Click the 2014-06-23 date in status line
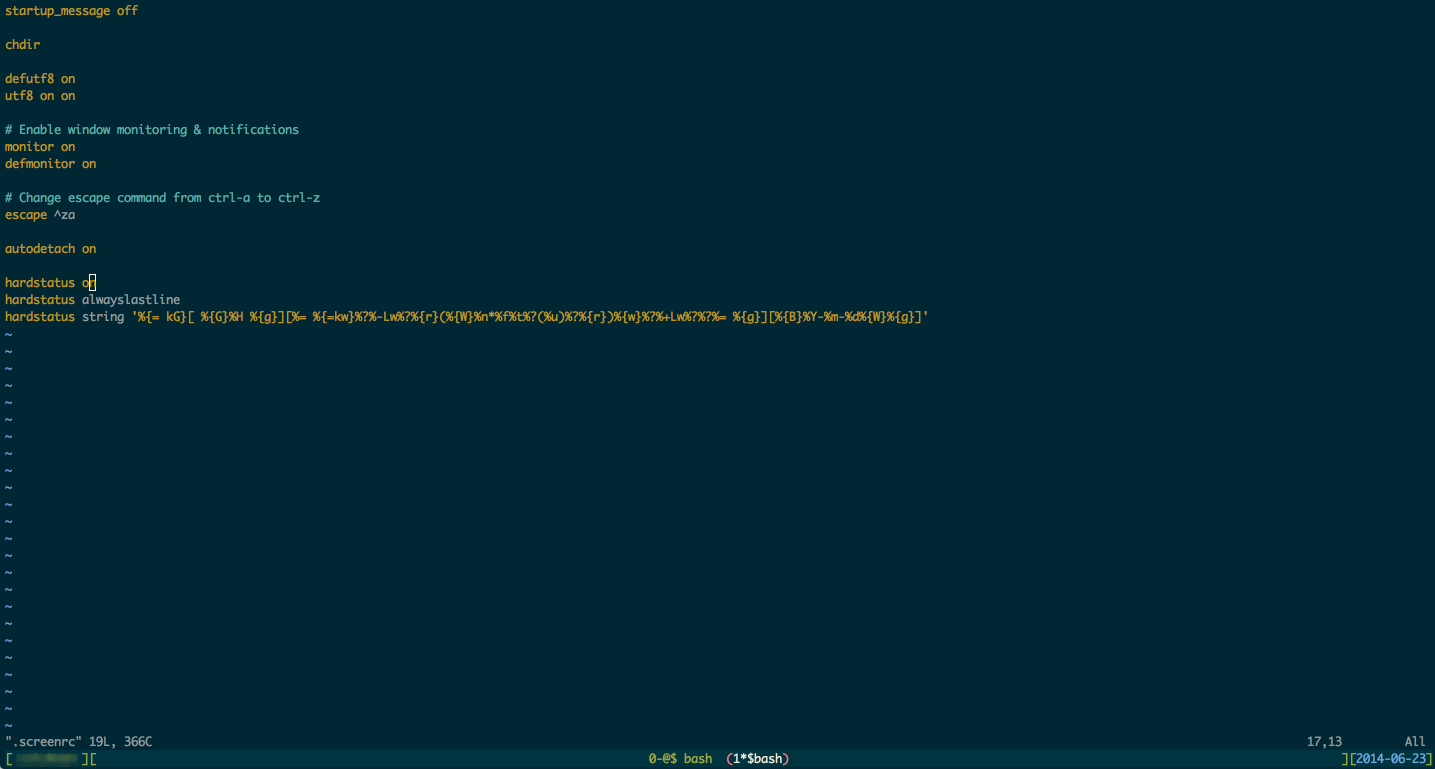Viewport: 1435px width, 769px height. (x=1391, y=759)
